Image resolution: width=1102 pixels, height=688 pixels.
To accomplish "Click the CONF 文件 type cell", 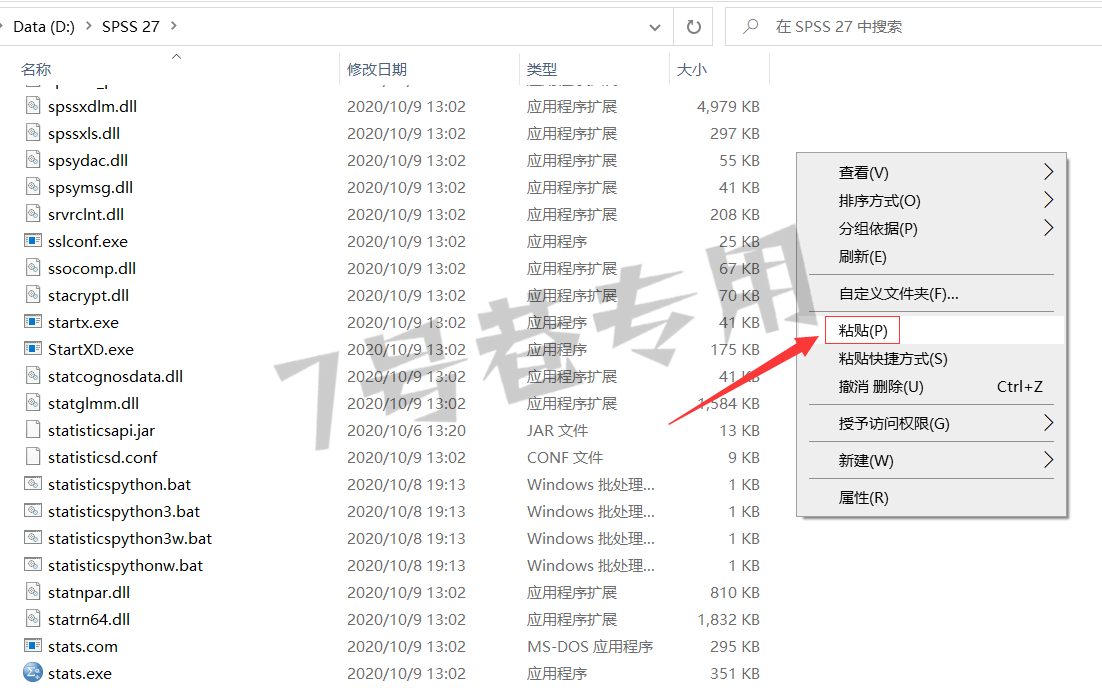I will click(x=565, y=457).
